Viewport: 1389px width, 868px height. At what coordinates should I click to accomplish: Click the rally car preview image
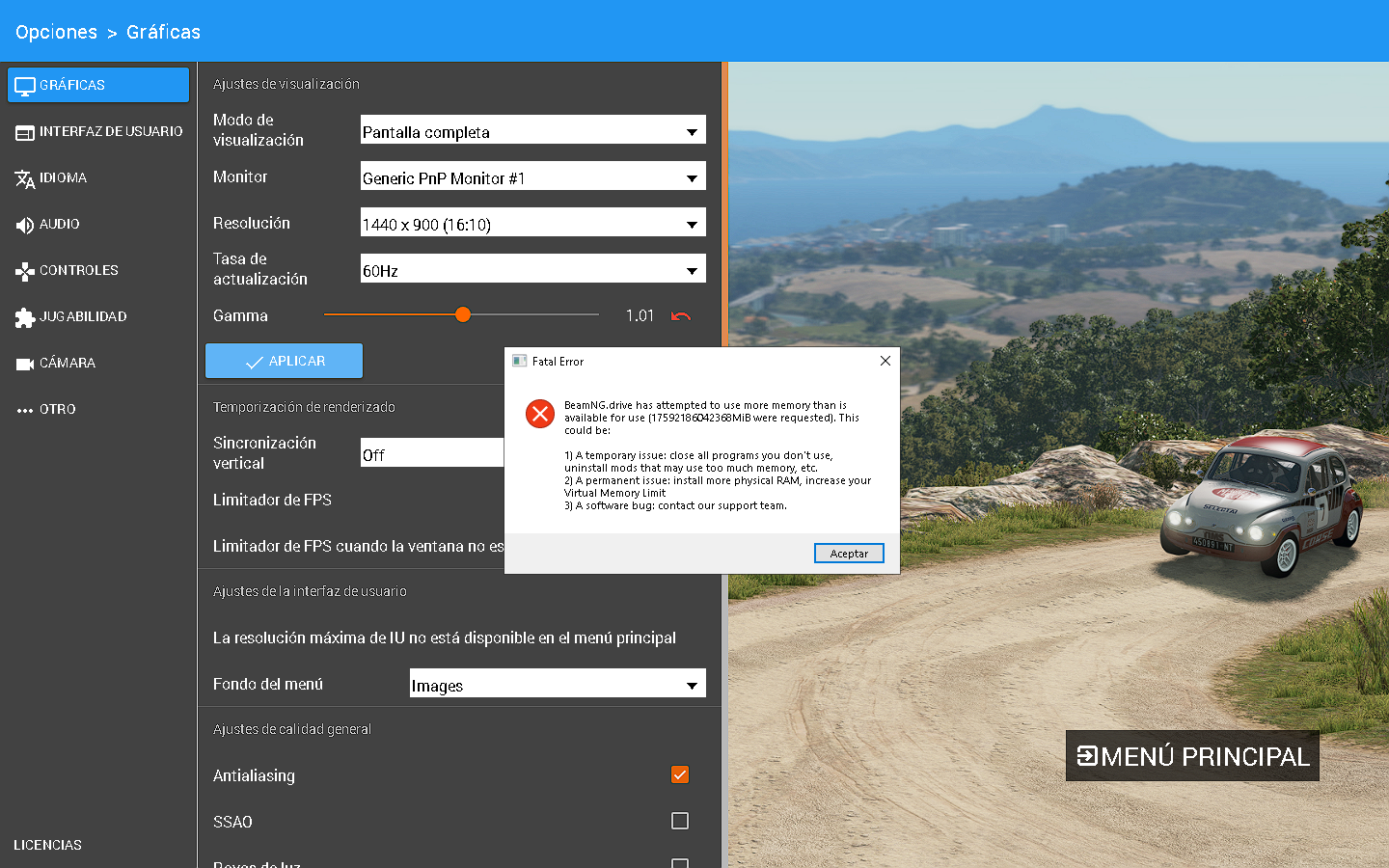tap(1263, 505)
